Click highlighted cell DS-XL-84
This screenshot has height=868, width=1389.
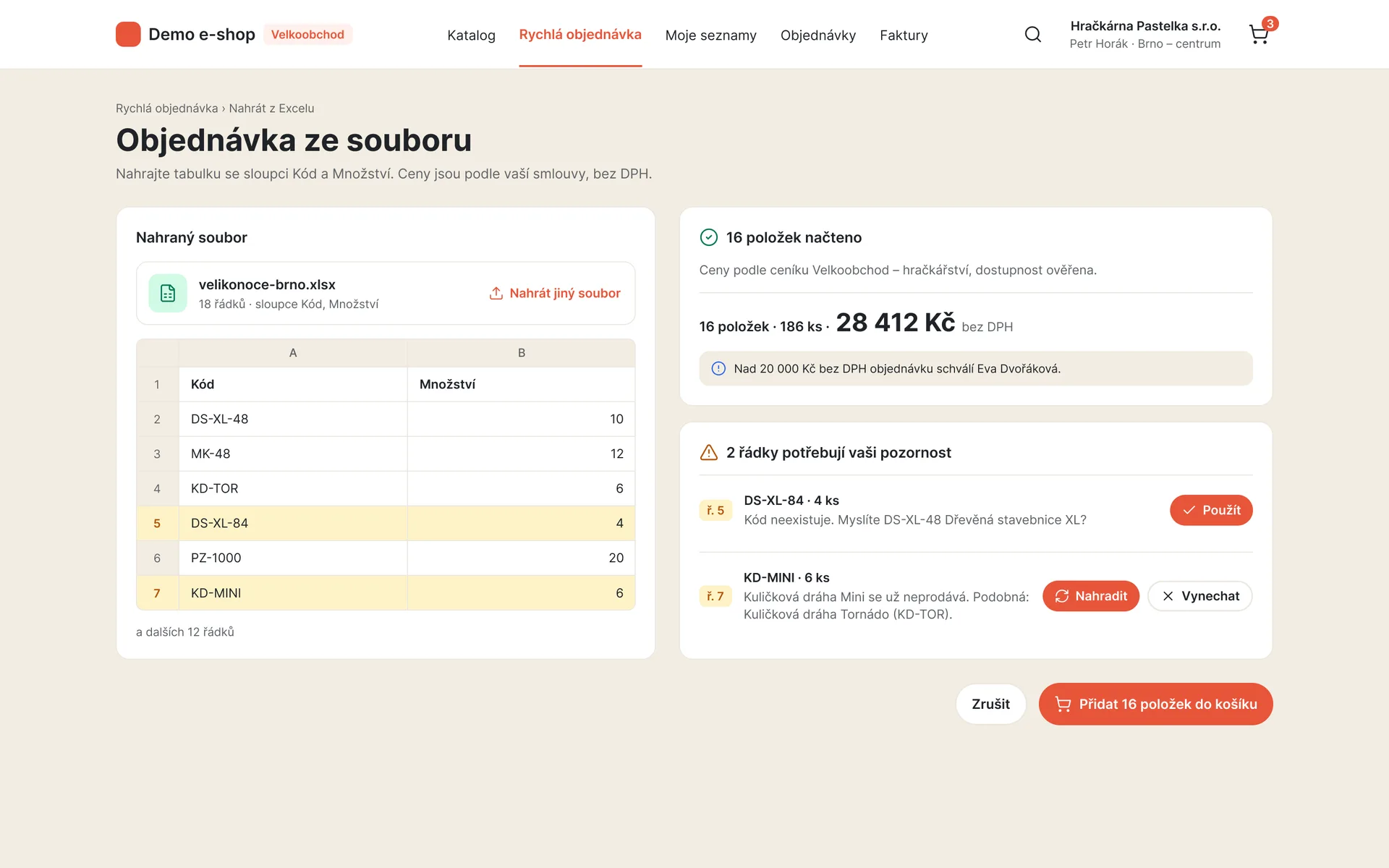point(293,524)
